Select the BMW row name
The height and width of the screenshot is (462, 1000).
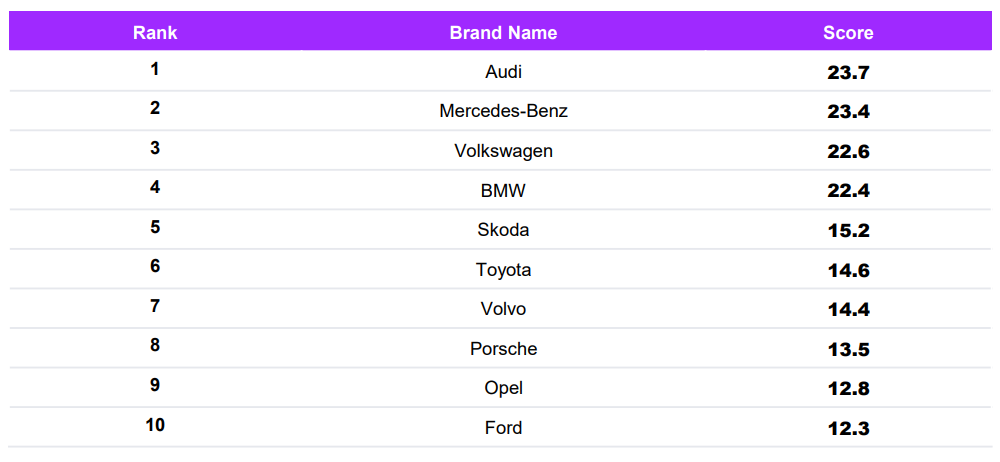(x=503, y=190)
